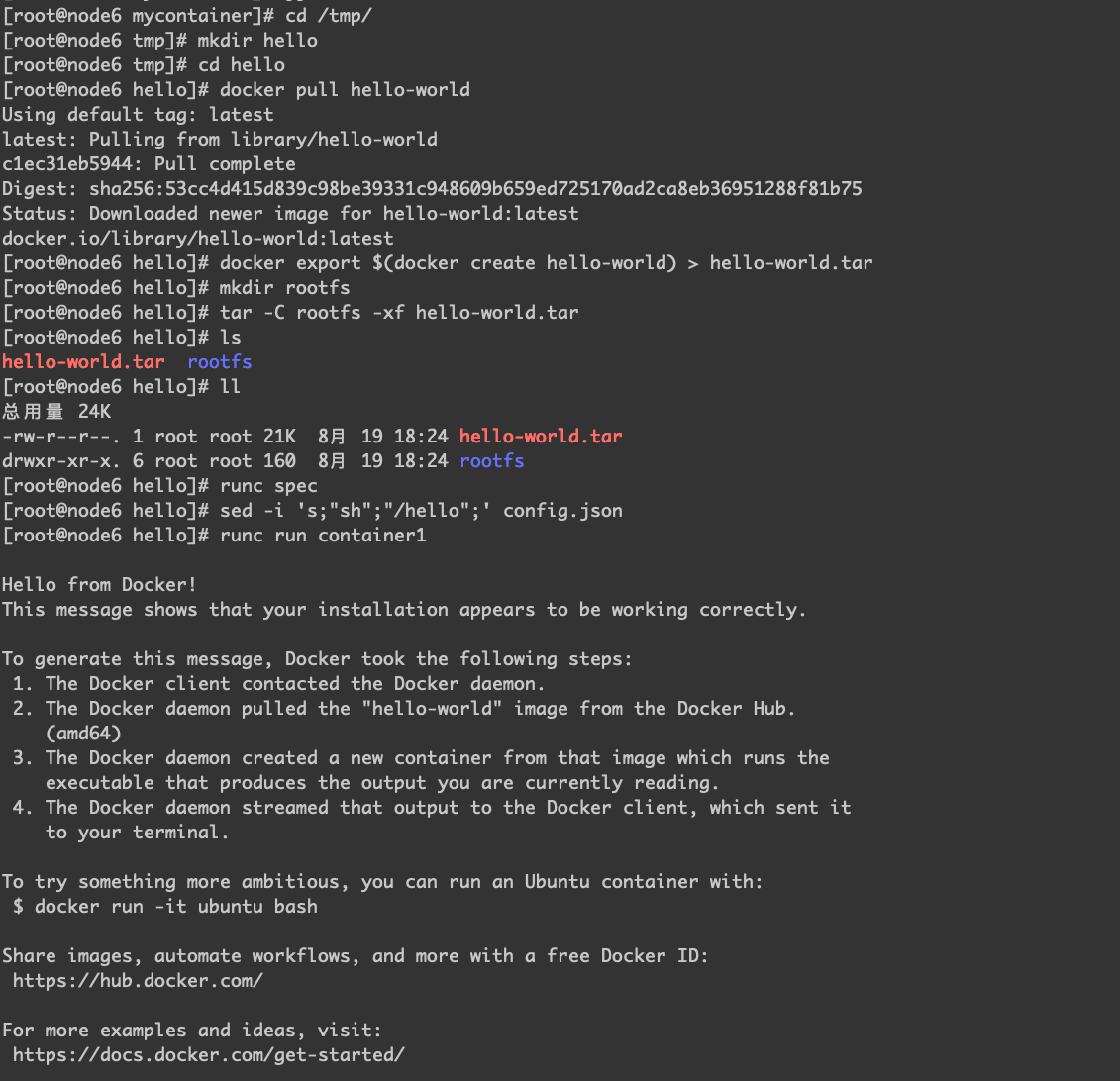1120x1081 pixels.
Task: Click the "docker pull hello-world" command
Action: coord(345,90)
